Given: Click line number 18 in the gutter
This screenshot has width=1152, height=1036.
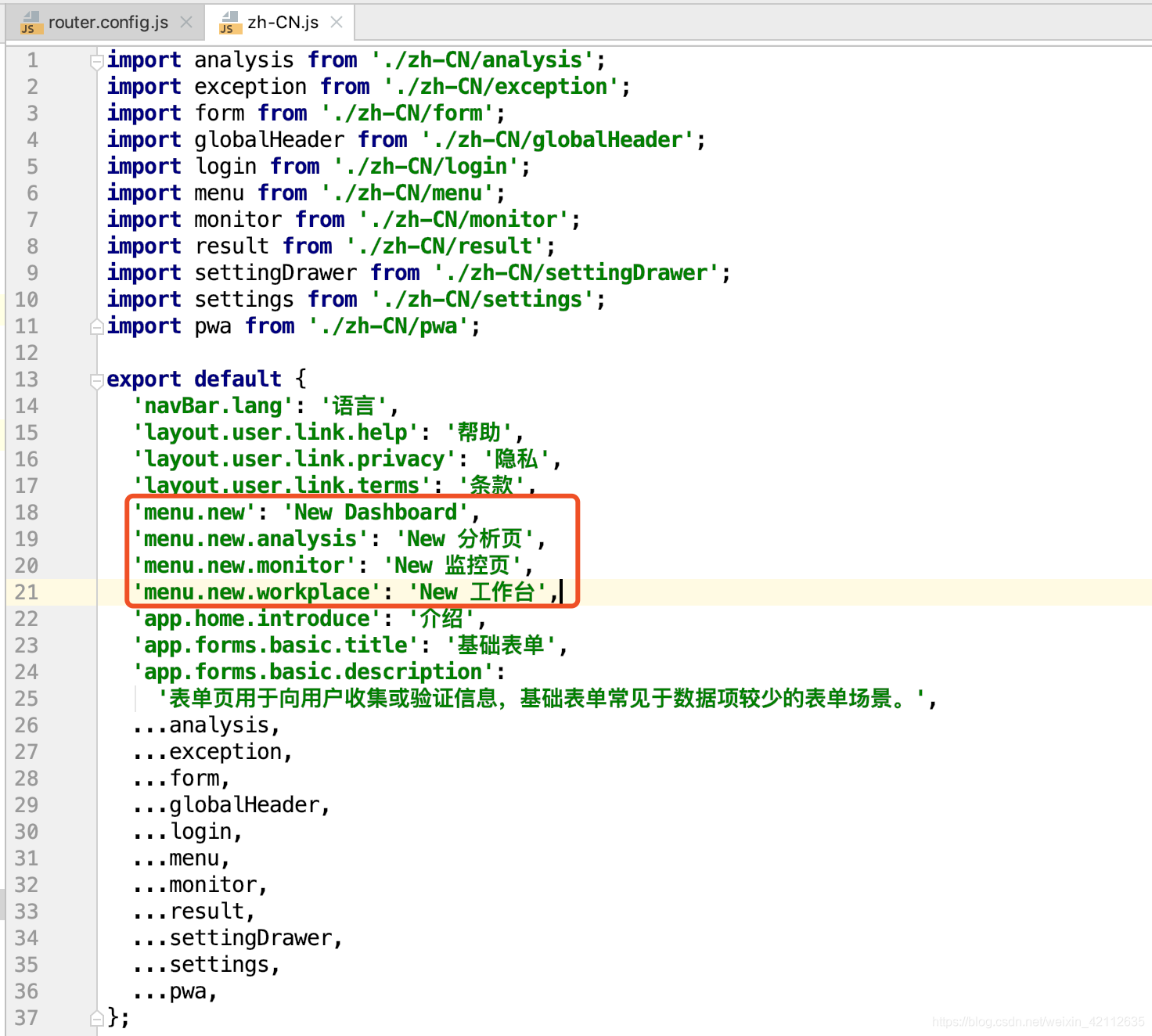Looking at the screenshot, I should pyautogui.click(x=27, y=513).
